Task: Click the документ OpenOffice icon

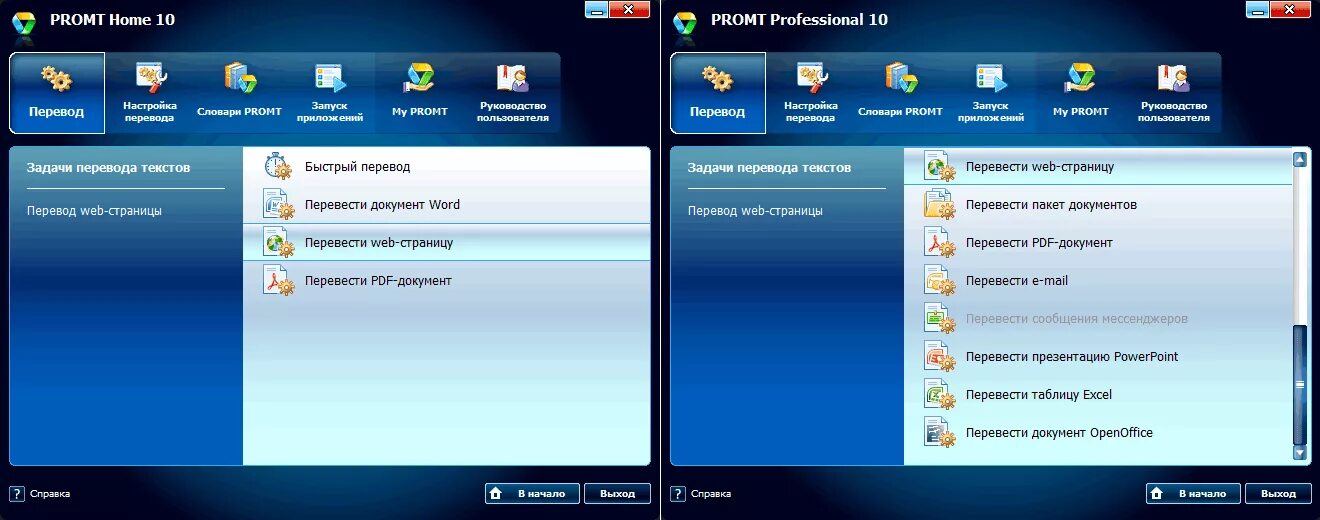Action: (x=940, y=433)
